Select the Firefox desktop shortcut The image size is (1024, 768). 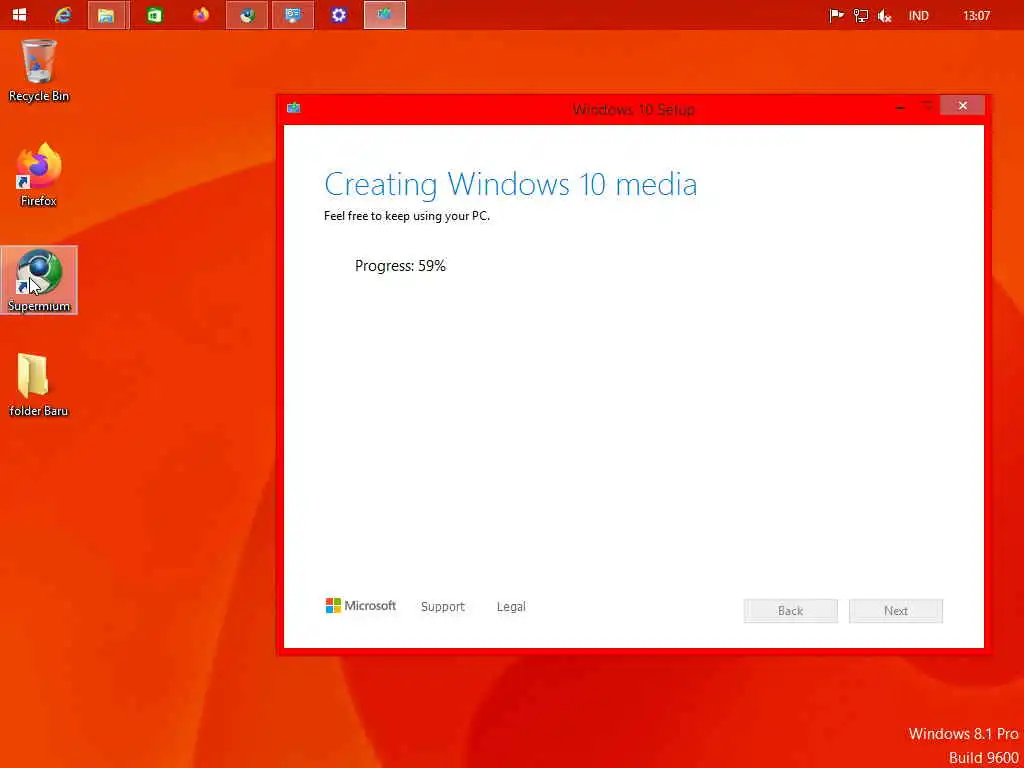39,175
